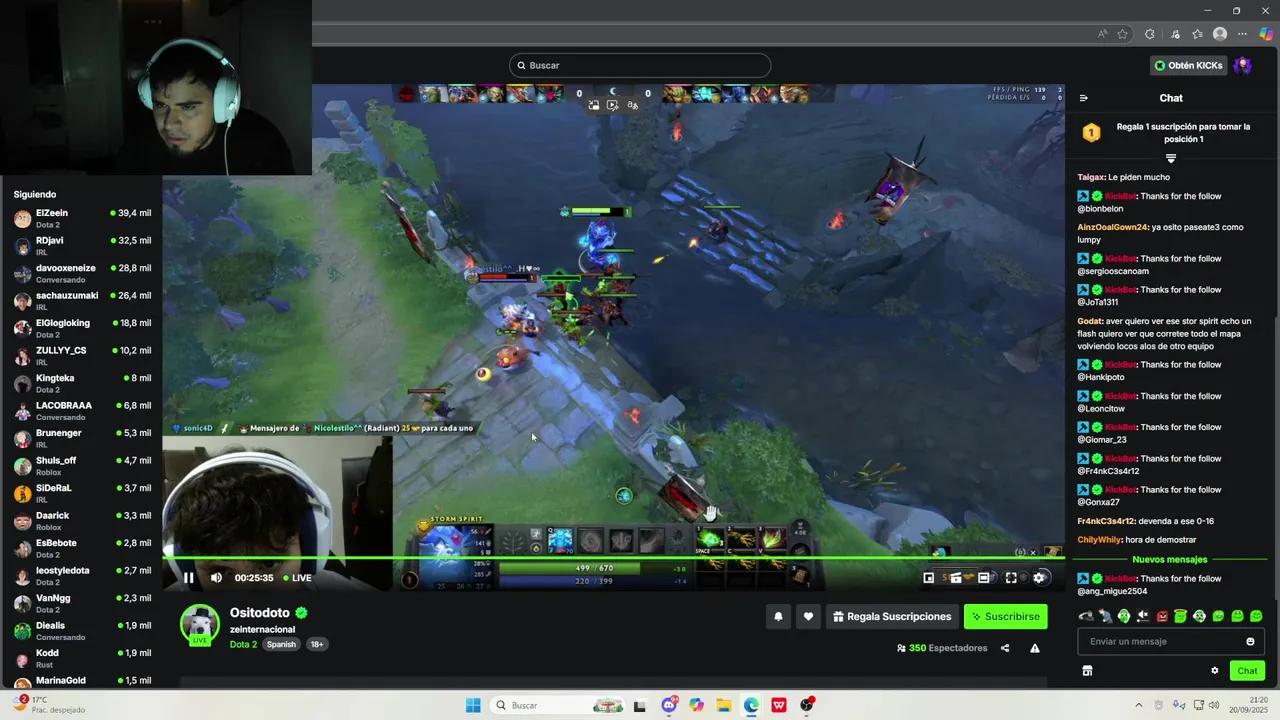Open Daarick channel in sidebar
The width and height of the screenshot is (1280, 720).
[x=82, y=521]
